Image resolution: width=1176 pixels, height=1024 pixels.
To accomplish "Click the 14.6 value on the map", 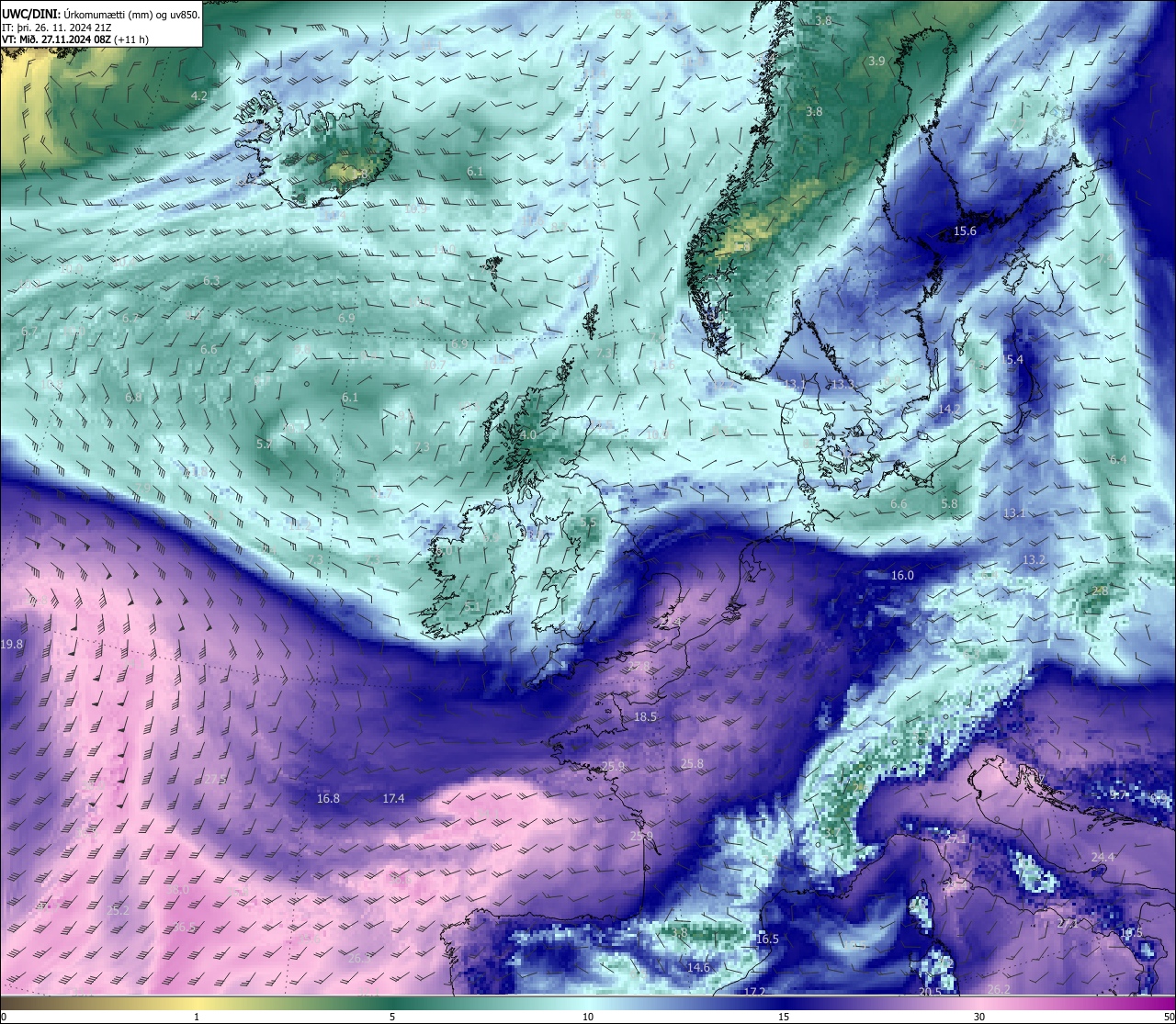I will (698, 967).
